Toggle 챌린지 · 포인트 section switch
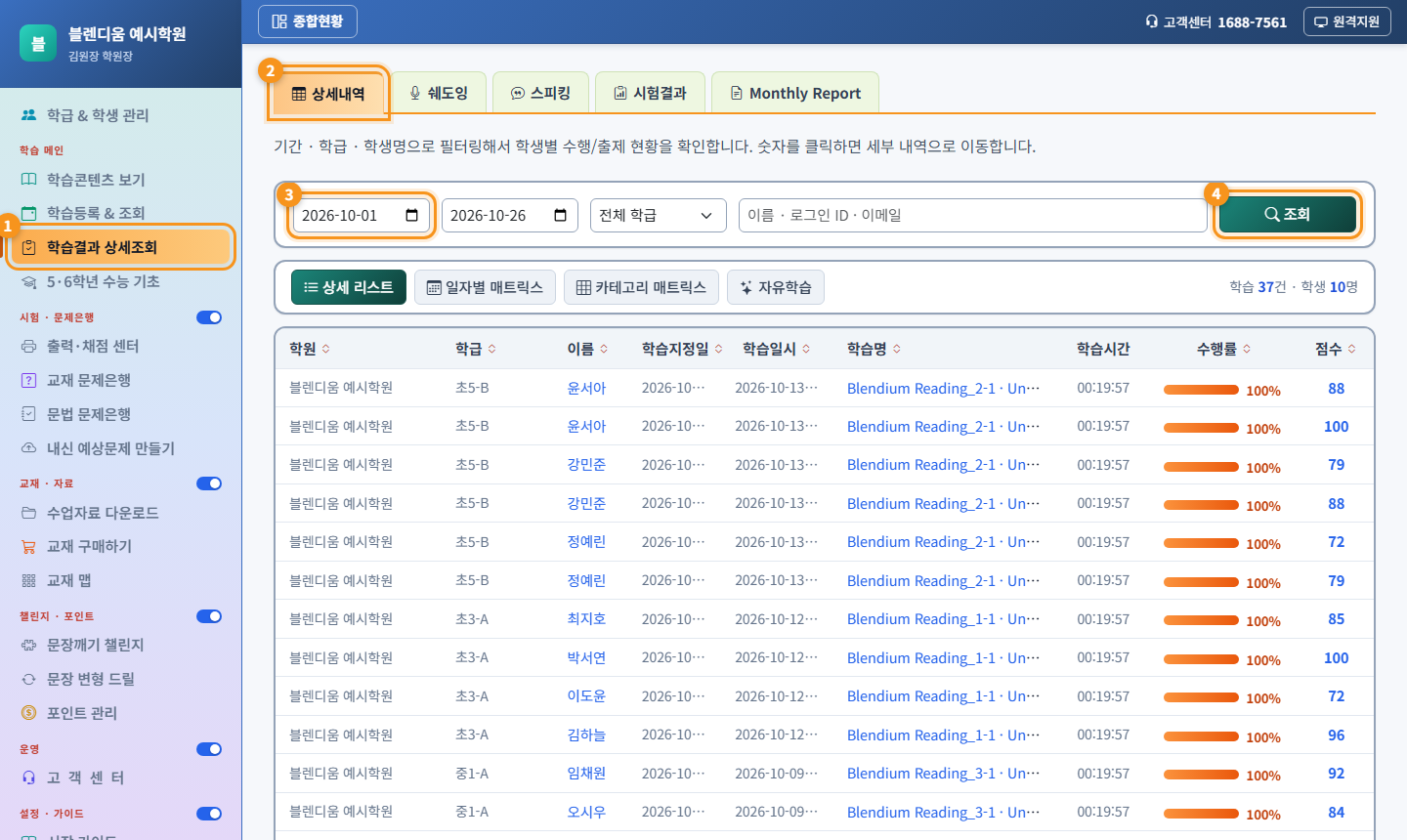The height and width of the screenshot is (840, 1407). click(x=209, y=616)
